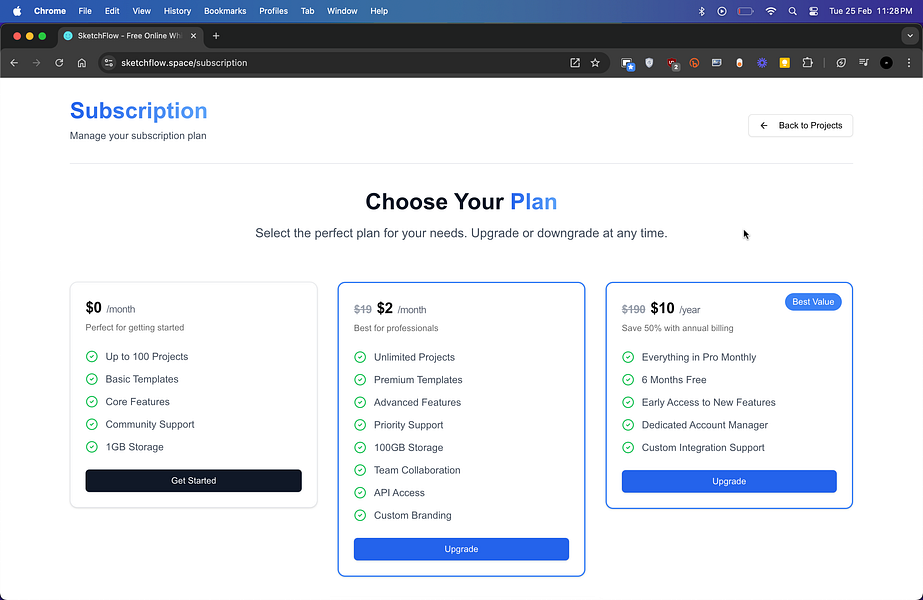Click the profile avatar icon in toolbar
This screenshot has height=600, width=923.
click(x=886, y=63)
